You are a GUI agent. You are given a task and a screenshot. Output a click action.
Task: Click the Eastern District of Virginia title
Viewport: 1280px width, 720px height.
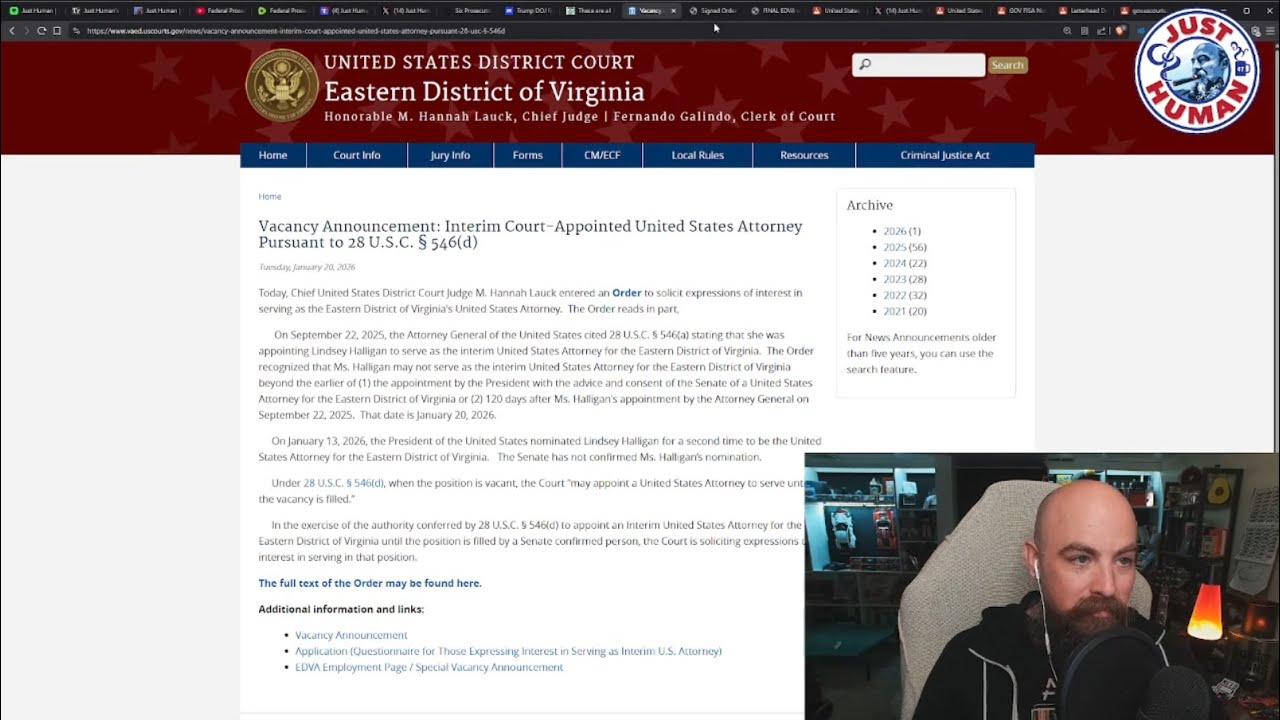tap(484, 92)
